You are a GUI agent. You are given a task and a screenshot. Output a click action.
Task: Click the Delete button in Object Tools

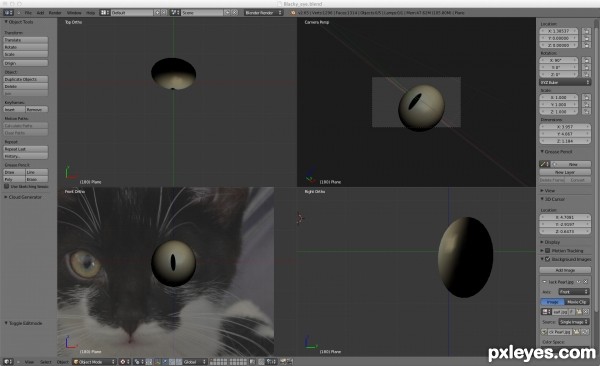tap(26, 87)
